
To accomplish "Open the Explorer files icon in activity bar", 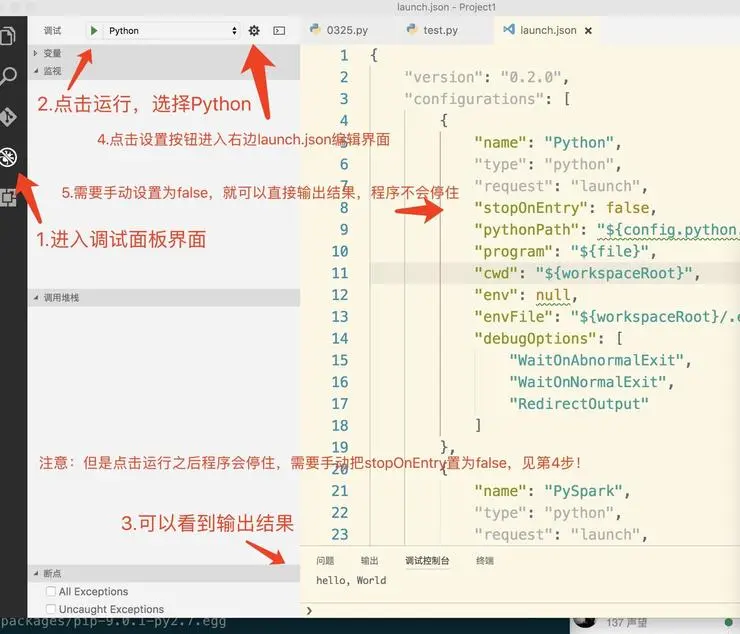I will coord(8,35).
